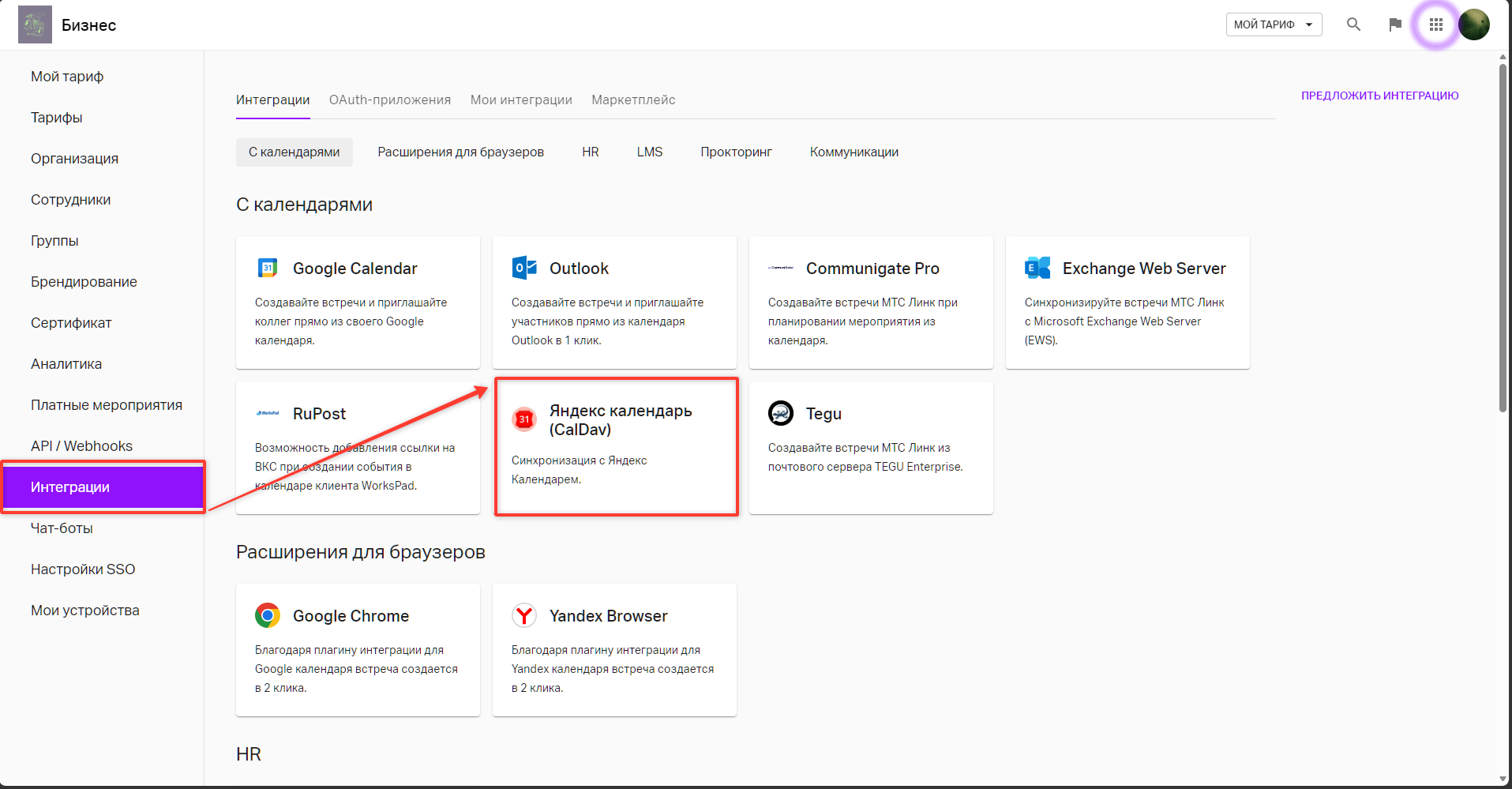Click the Tegu logo icon

click(x=781, y=412)
